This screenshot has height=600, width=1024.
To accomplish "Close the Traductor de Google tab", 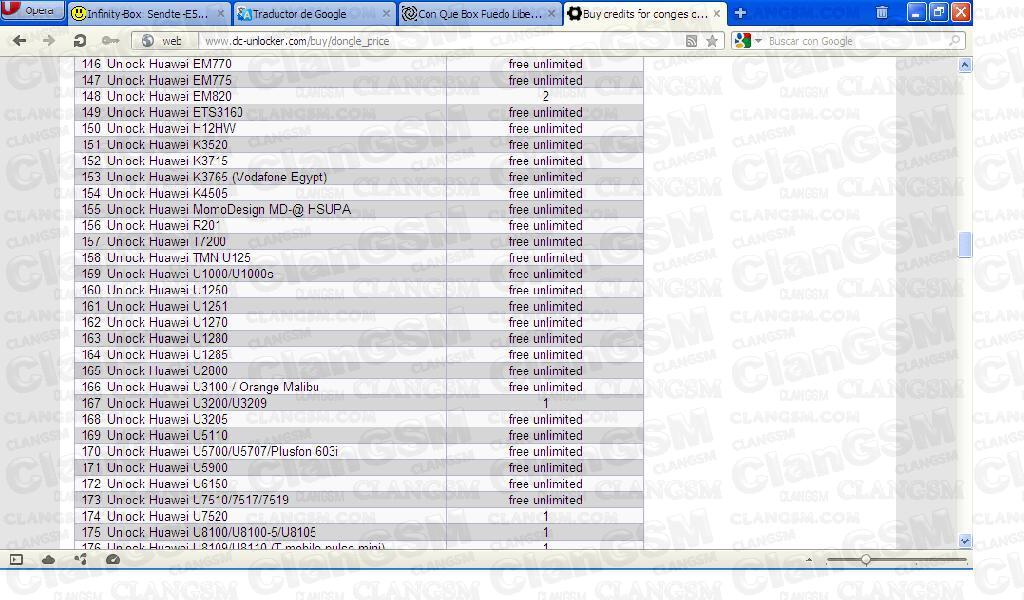I will tap(387, 13).
